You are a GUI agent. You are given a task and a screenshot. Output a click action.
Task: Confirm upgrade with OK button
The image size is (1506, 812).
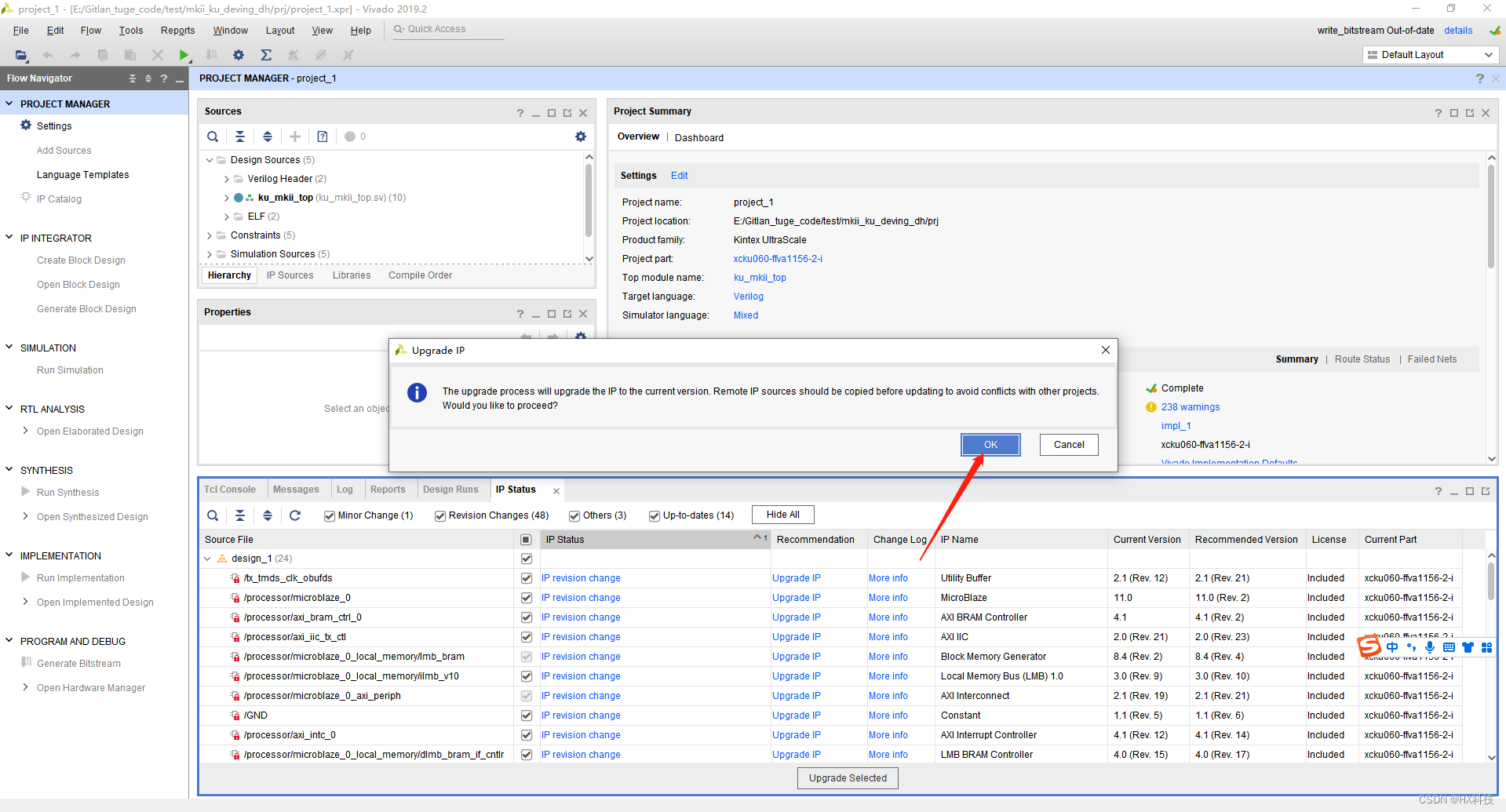pos(990,445)
